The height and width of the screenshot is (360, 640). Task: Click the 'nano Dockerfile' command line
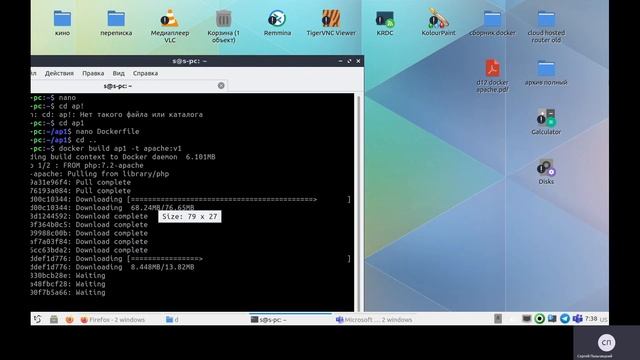(107, 131)
